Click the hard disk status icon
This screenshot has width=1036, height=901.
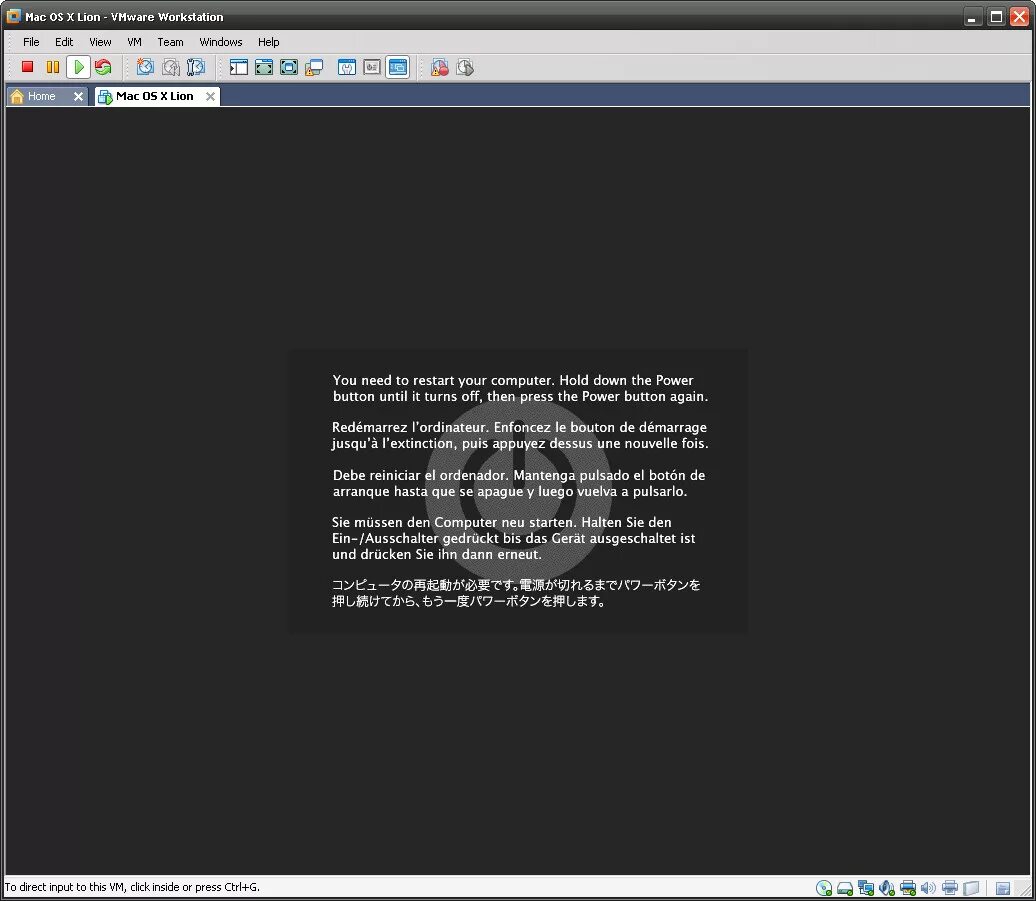(845, 888)
